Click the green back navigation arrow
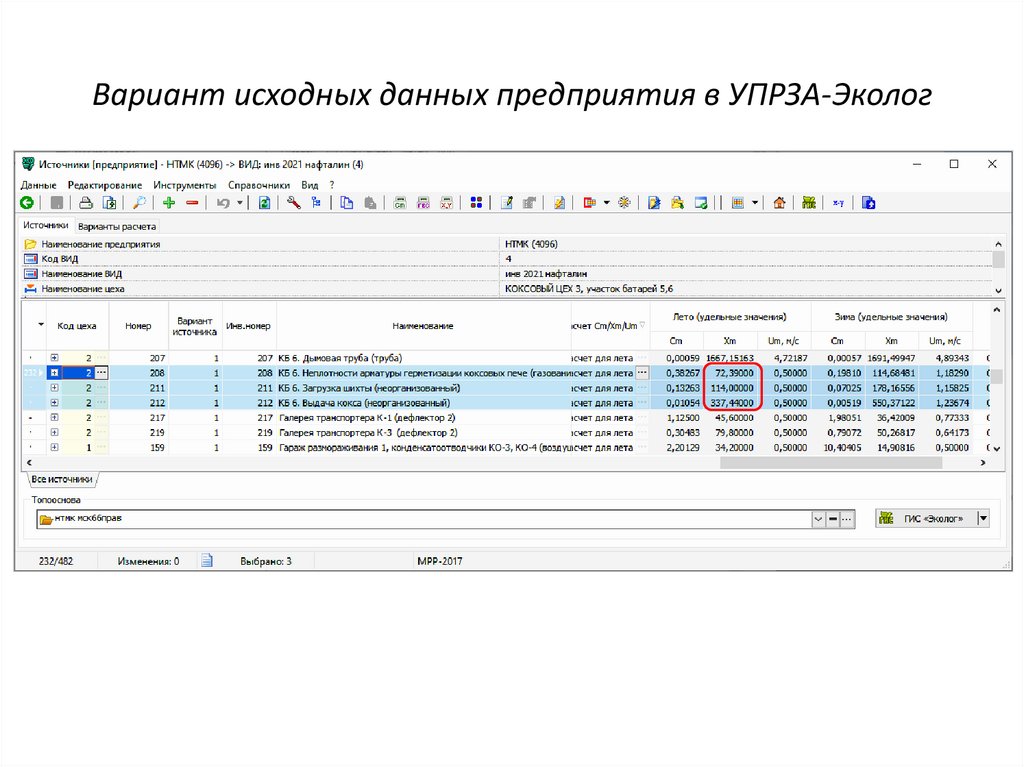The height and width of the screenshot is (767, 1024). 26,202
